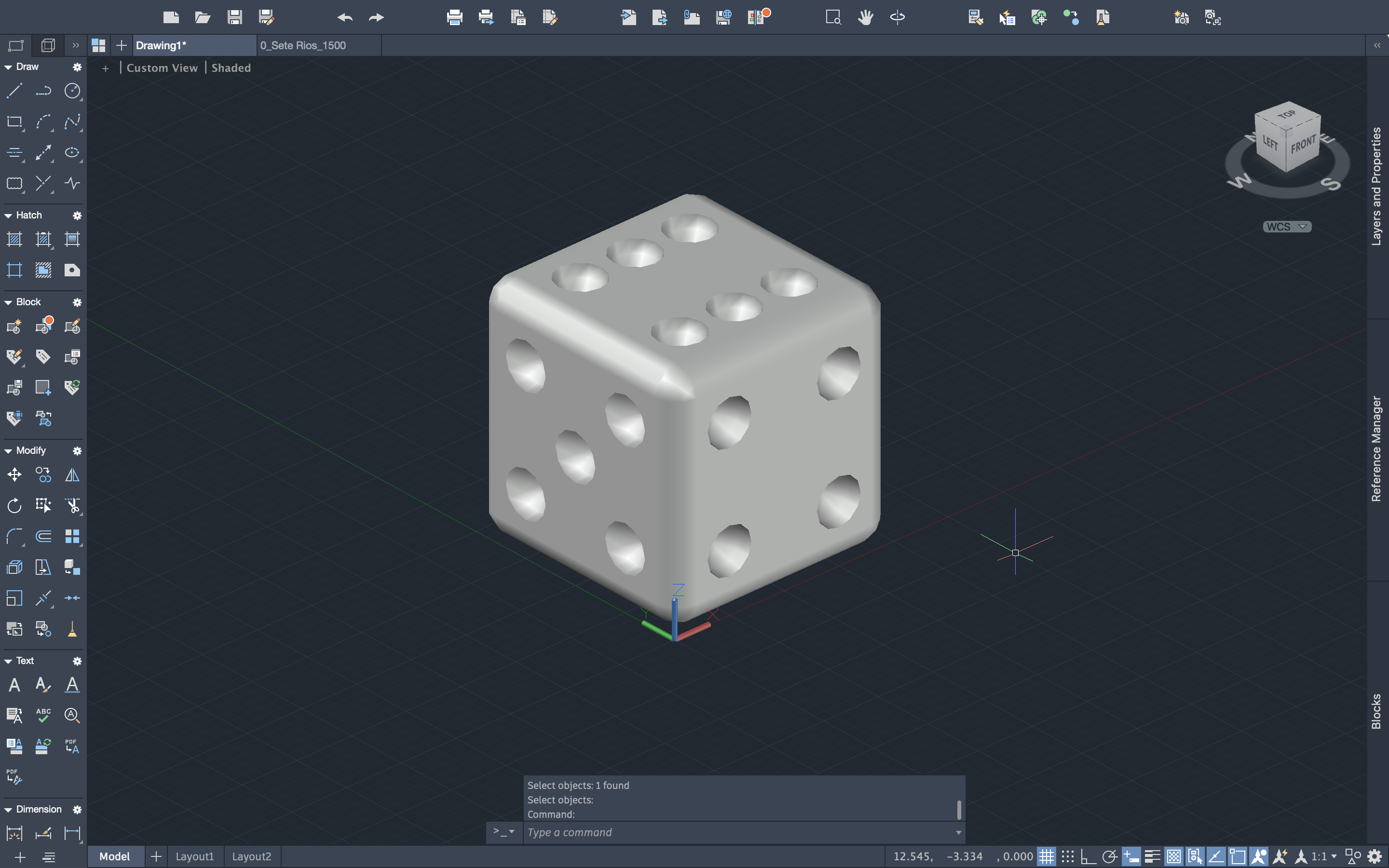1389x868 pixels.
Task: Select the Rectangle draw tool
Action: point(14,122)
